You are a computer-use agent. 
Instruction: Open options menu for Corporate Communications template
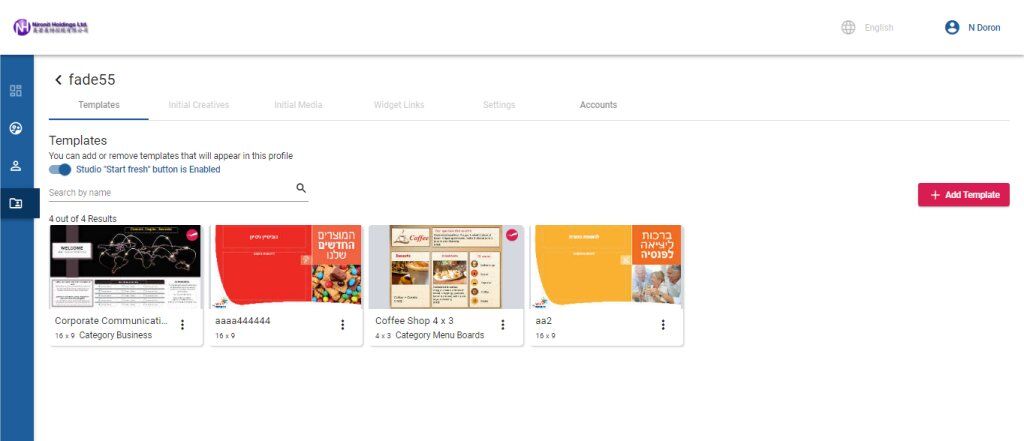182,325
